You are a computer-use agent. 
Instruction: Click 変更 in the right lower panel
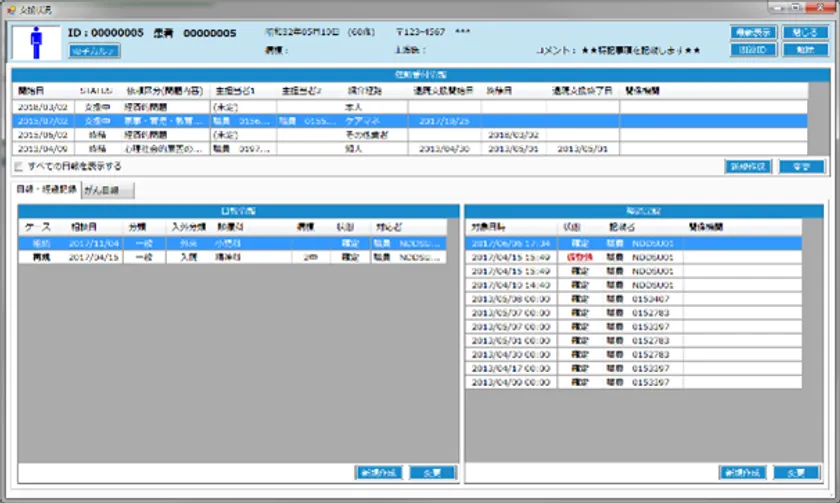click(x=797, y=472)
